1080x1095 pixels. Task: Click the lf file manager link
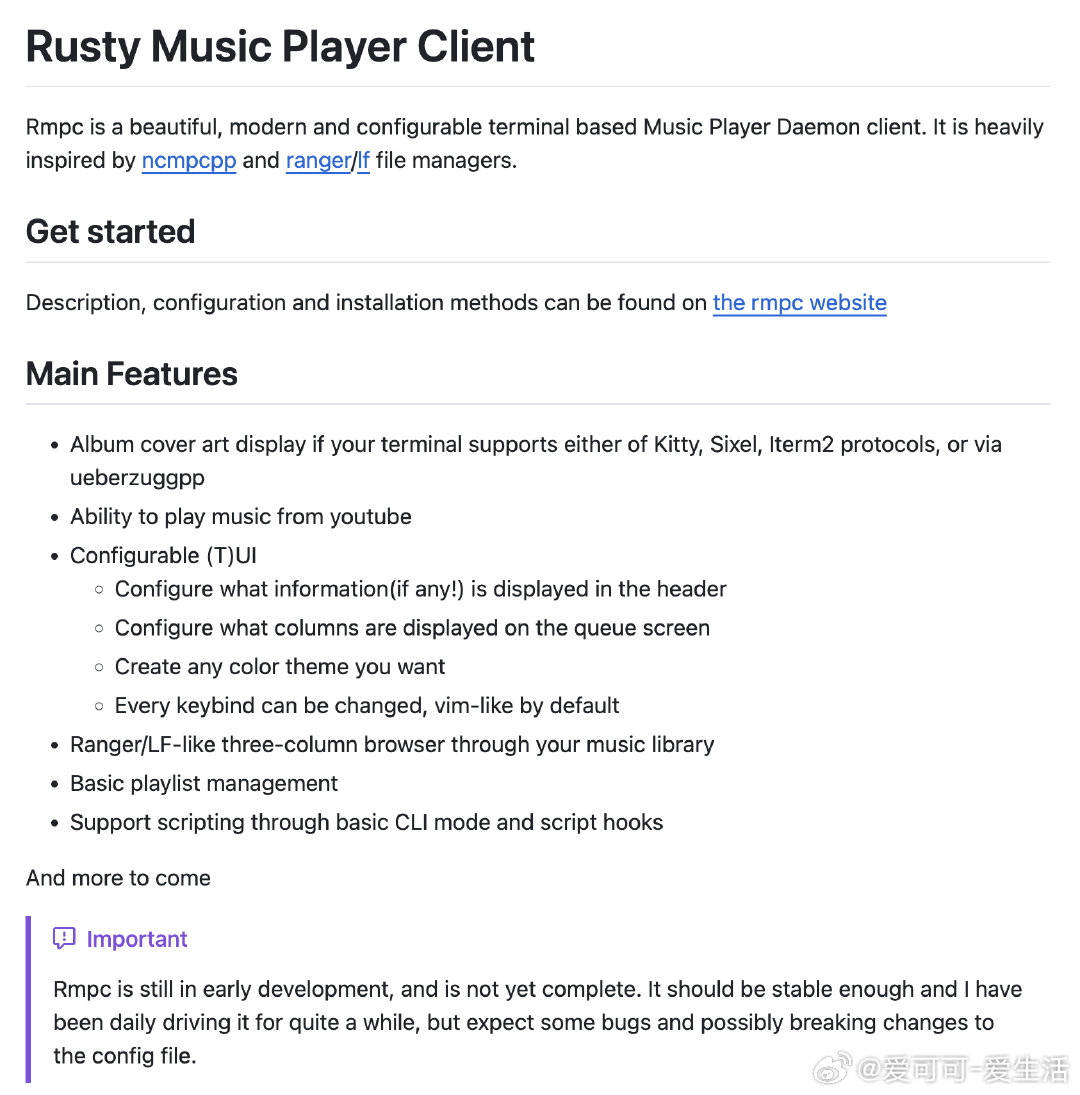(x=364, y=161)
